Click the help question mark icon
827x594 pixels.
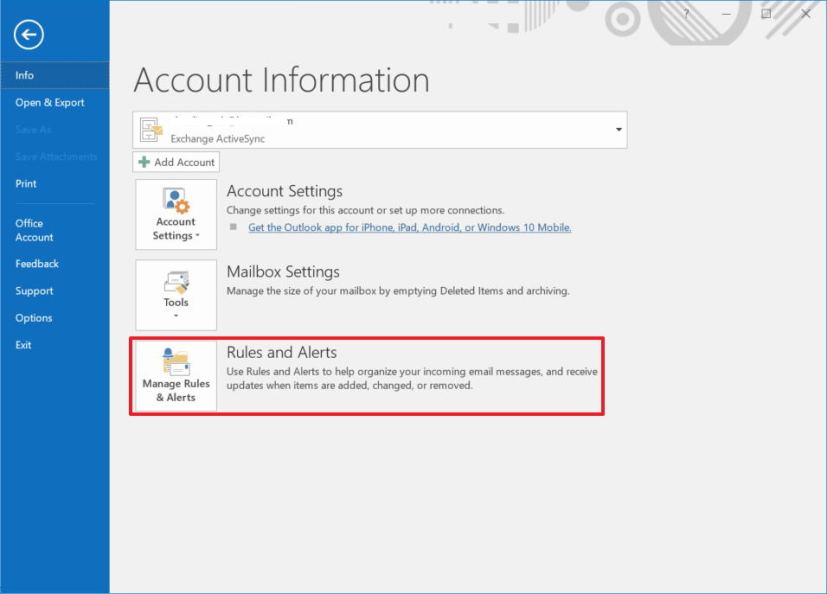[x=686, y=14]
